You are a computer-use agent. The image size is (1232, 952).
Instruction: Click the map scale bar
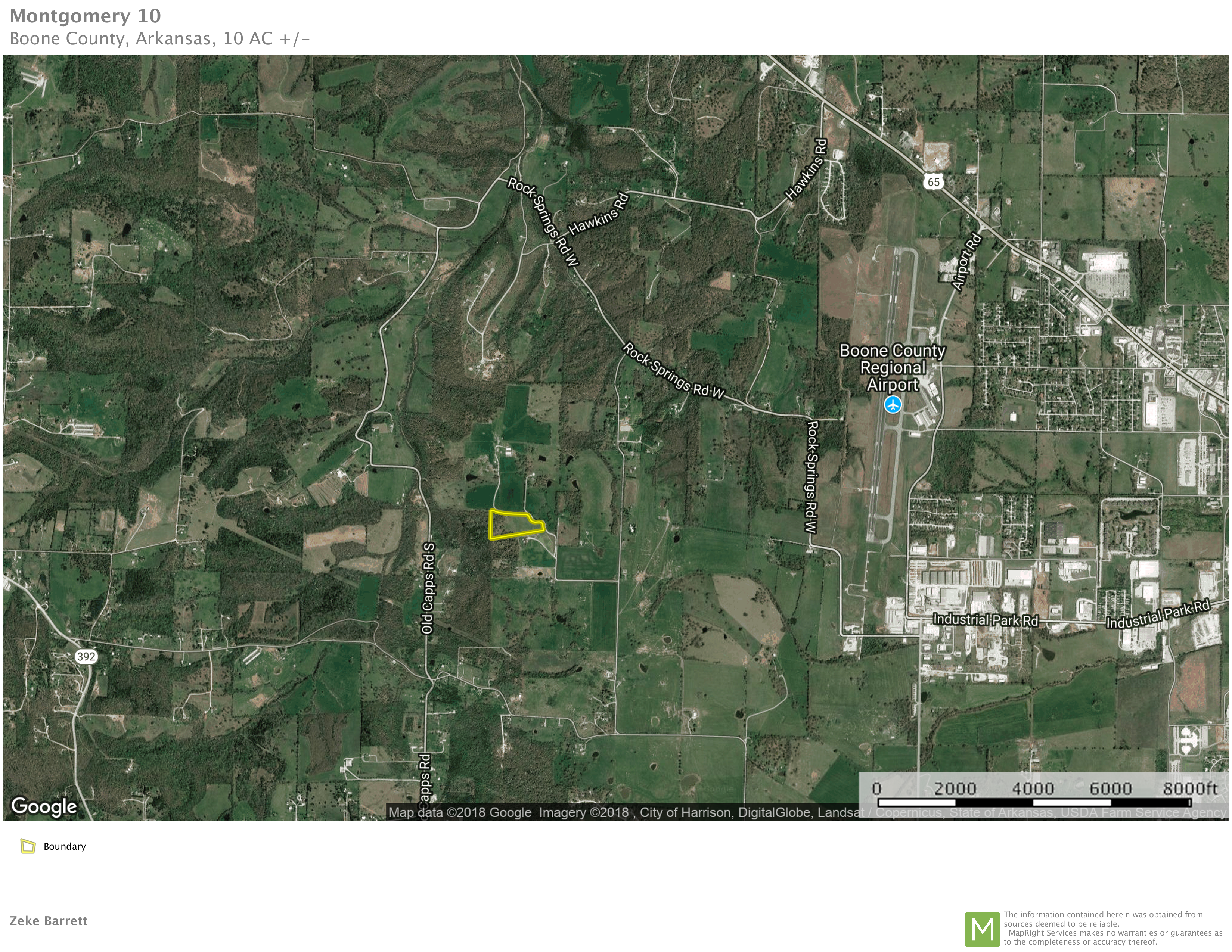click(x=1034, y=802)
